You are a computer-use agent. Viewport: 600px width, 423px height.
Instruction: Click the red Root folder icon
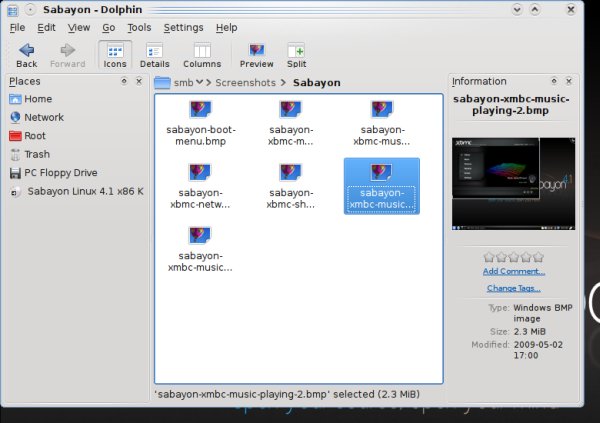point(15,136)
